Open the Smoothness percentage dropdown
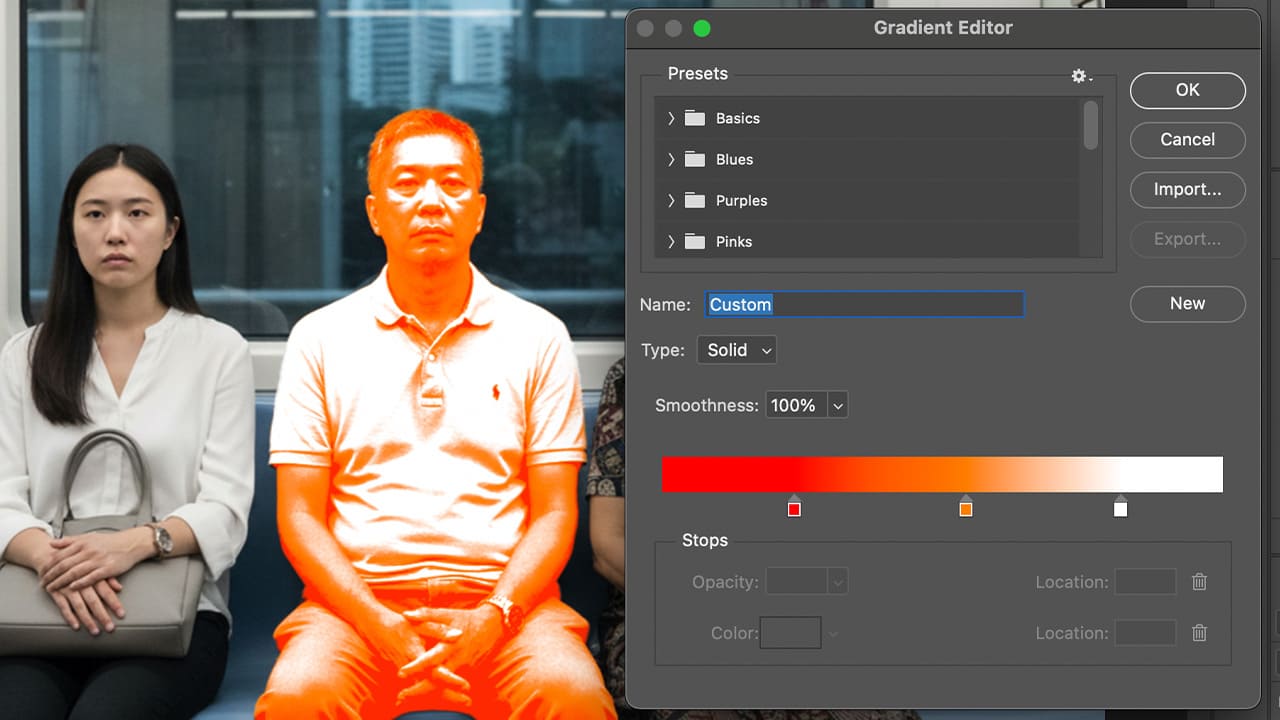1280x720 pixels. point(838,405)
